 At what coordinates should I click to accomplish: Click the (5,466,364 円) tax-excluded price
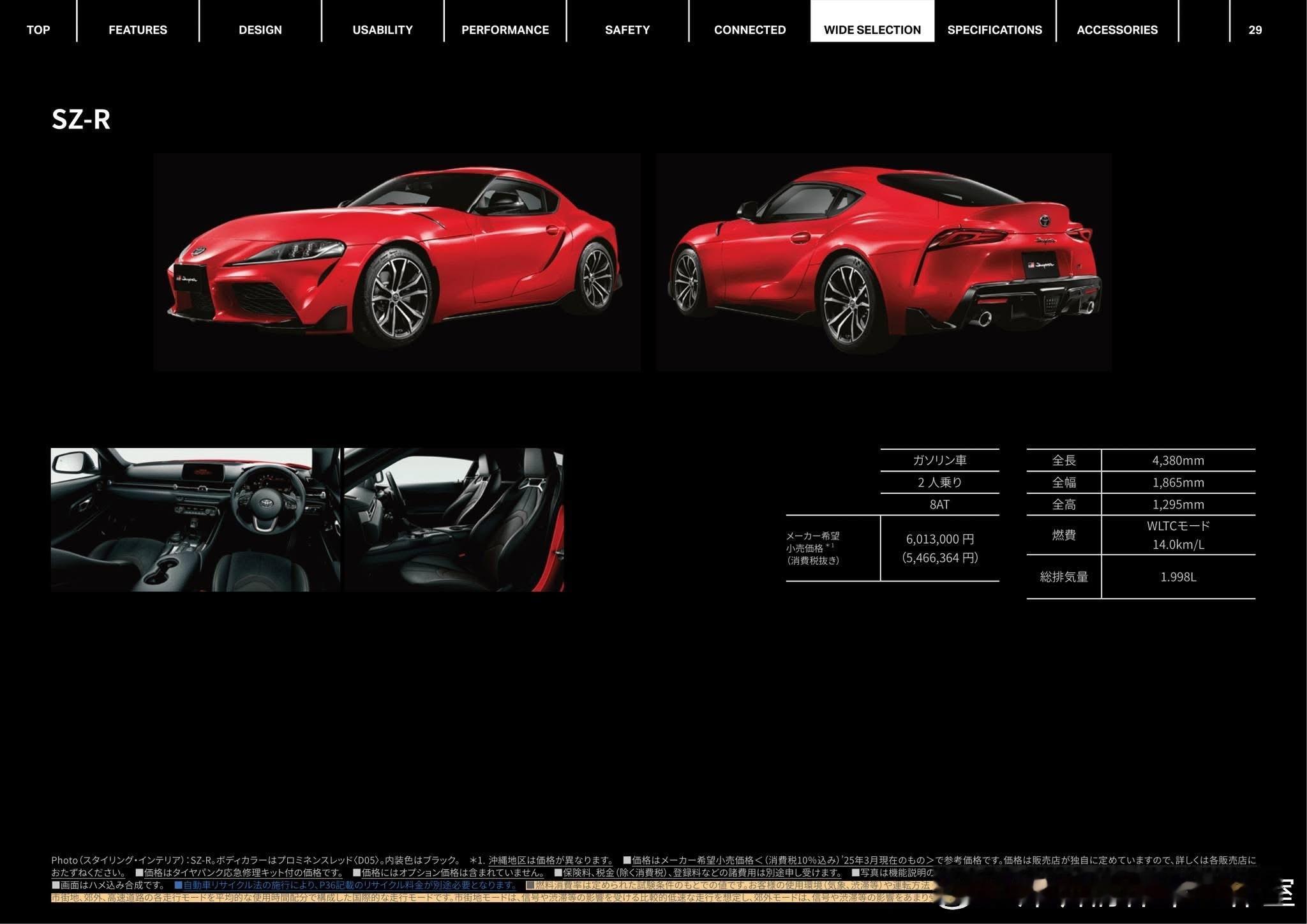click(940, 558)
